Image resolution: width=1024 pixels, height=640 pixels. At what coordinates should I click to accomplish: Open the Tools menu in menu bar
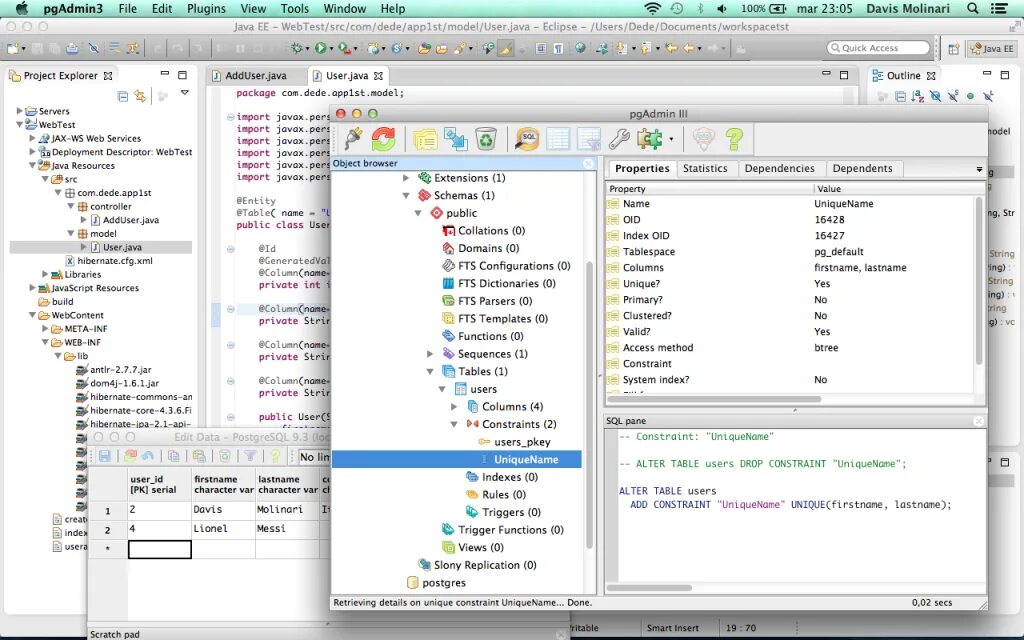[295, 8]
